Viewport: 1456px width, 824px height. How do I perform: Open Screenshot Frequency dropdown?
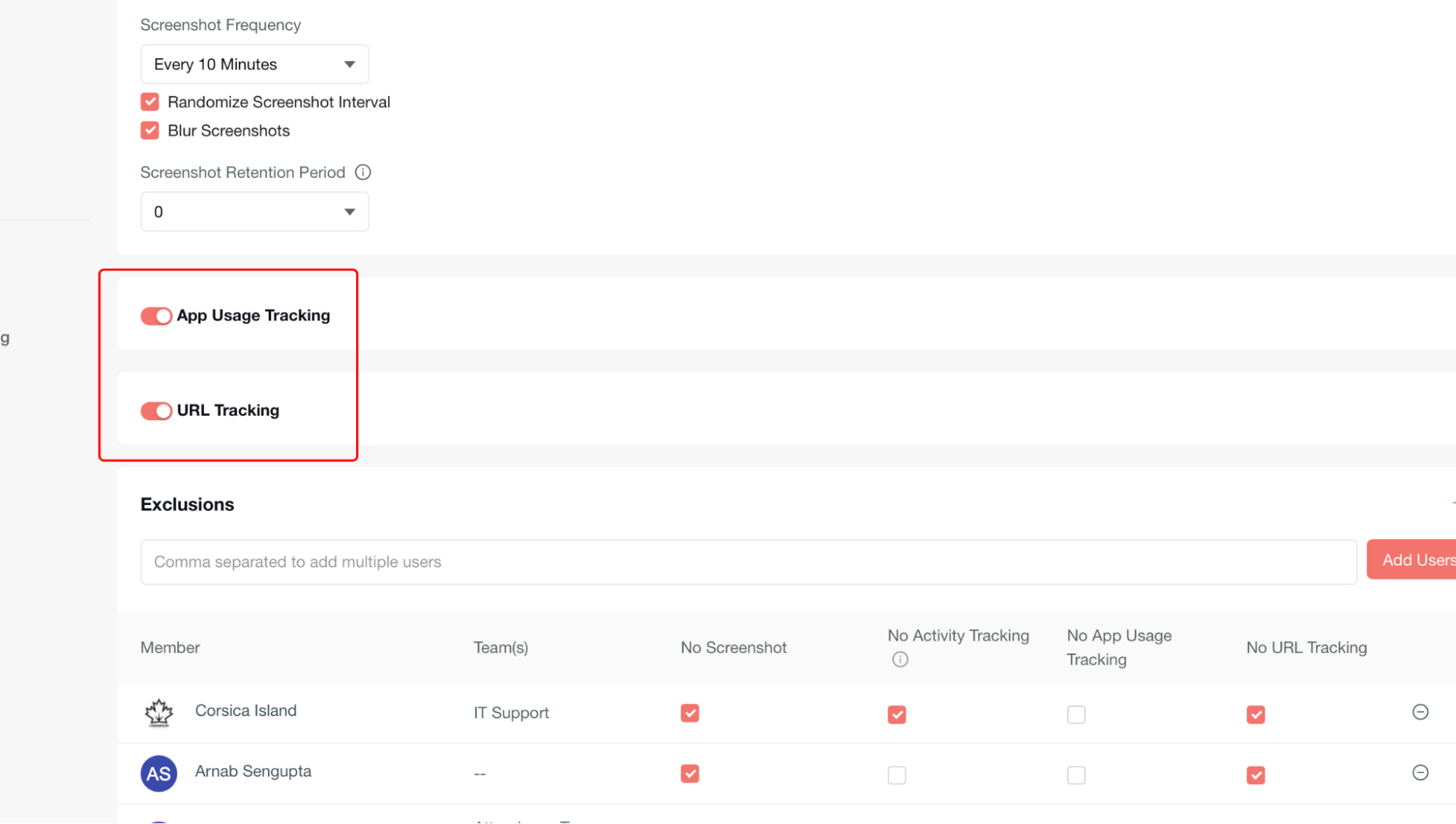tap(254, 64)
